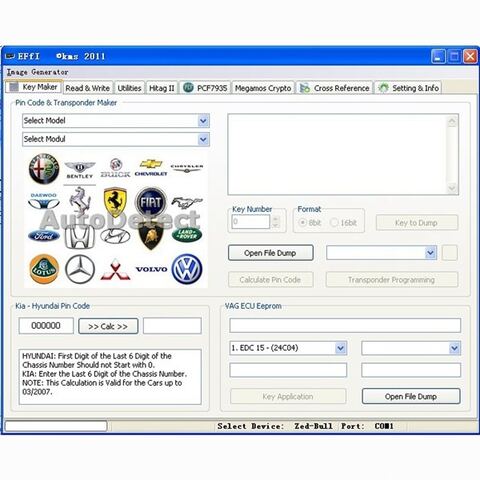Viewport: 480px width, 480px height.
Task: Click the Key Number stepper arrows
Action: pyautogui.click(x=275, y=222)
